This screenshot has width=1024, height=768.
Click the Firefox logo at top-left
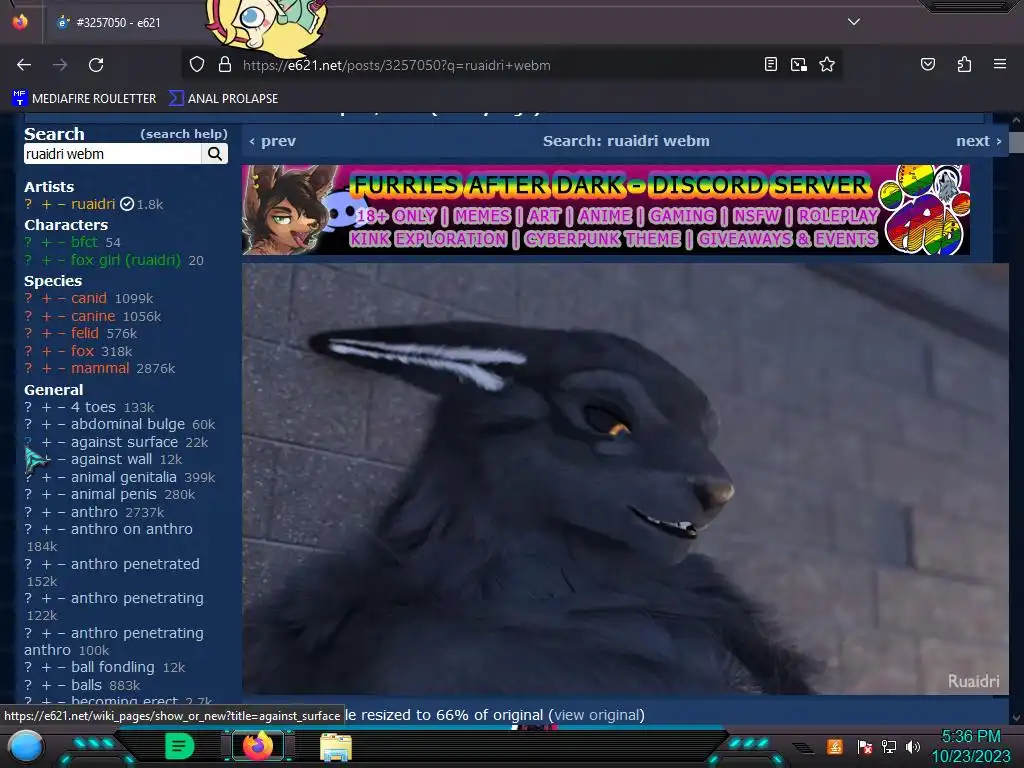pyautogui.click(x=20, y=22)
